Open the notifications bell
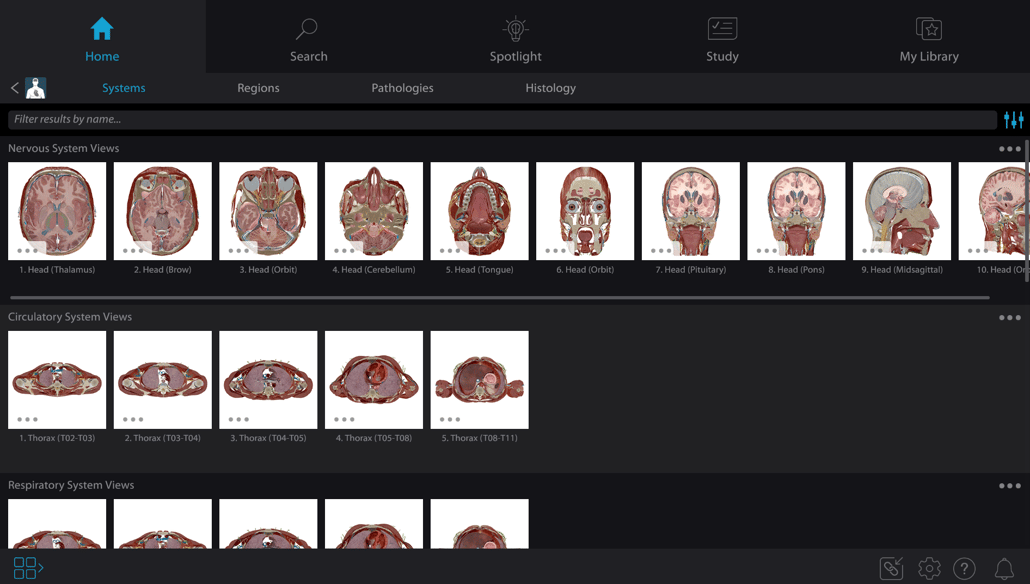 coord(1003,567)
